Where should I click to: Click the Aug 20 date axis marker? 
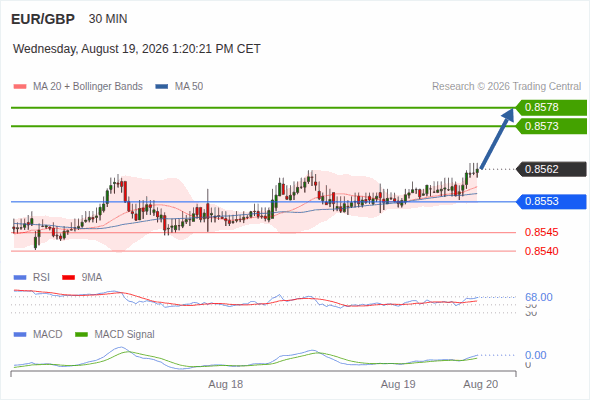(481, 385)
